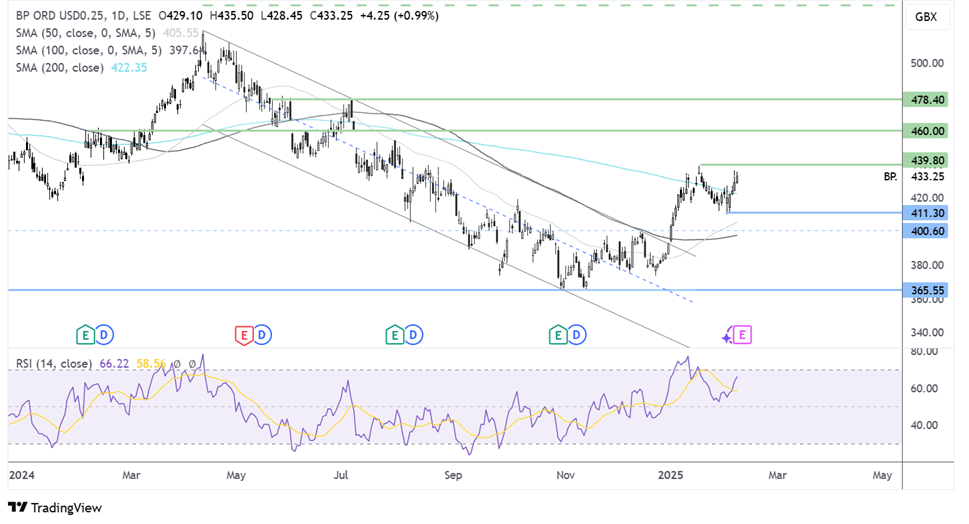
Task: Click the green earnings E marker between Jul and Sep
Action: [394, 335]
